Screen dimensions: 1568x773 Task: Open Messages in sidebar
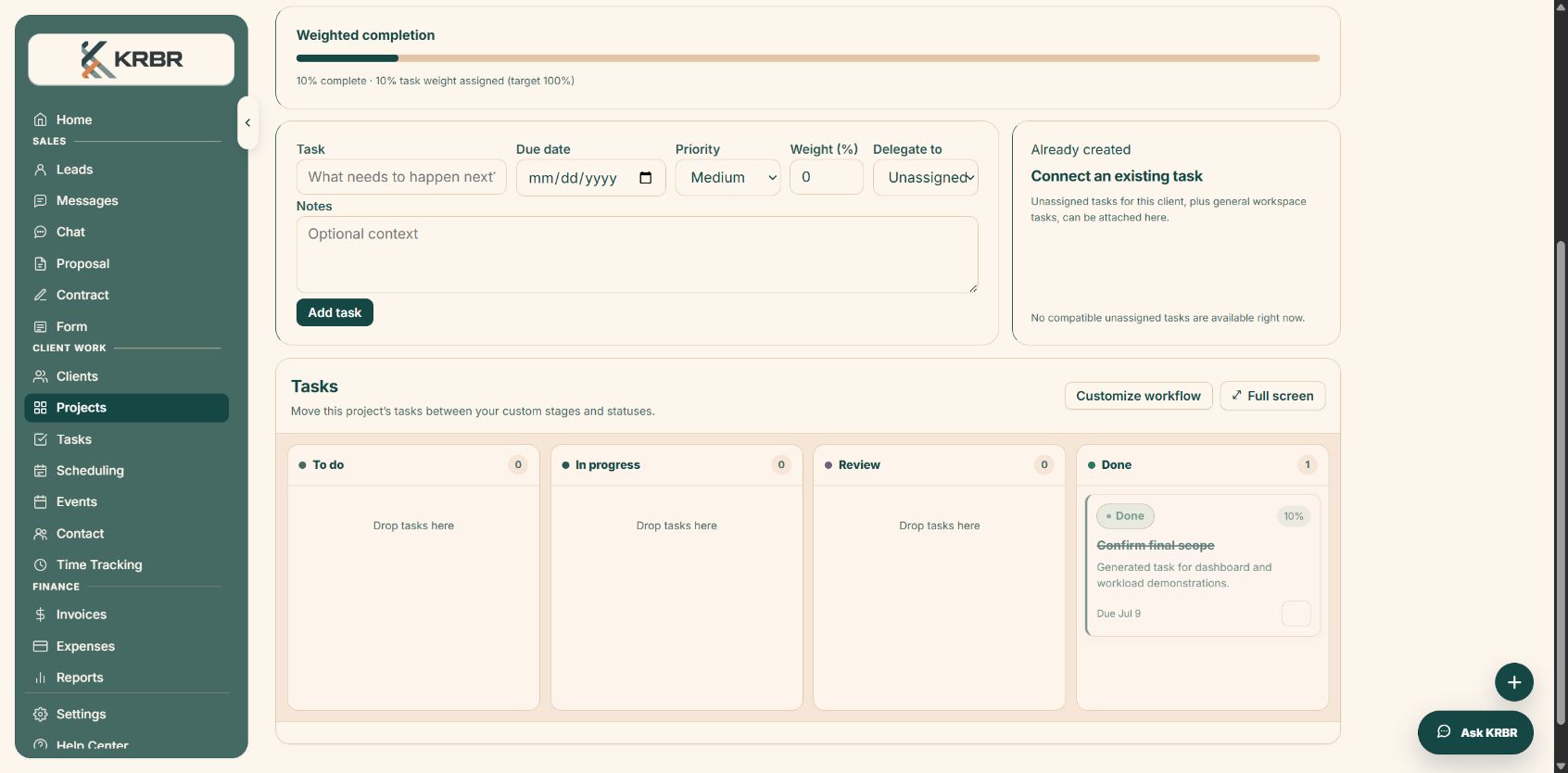(x=127, y=201)
